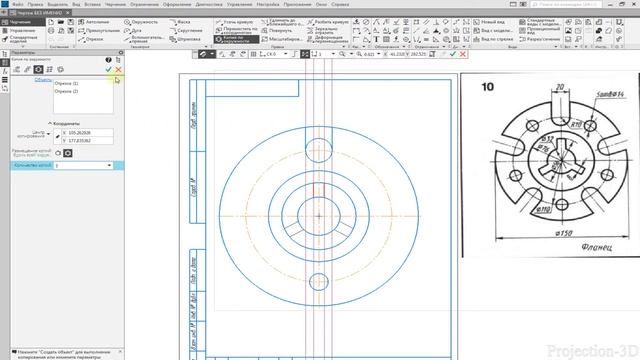
Task: Select the first copy mode icon in panel
Action: pos(17,69)
